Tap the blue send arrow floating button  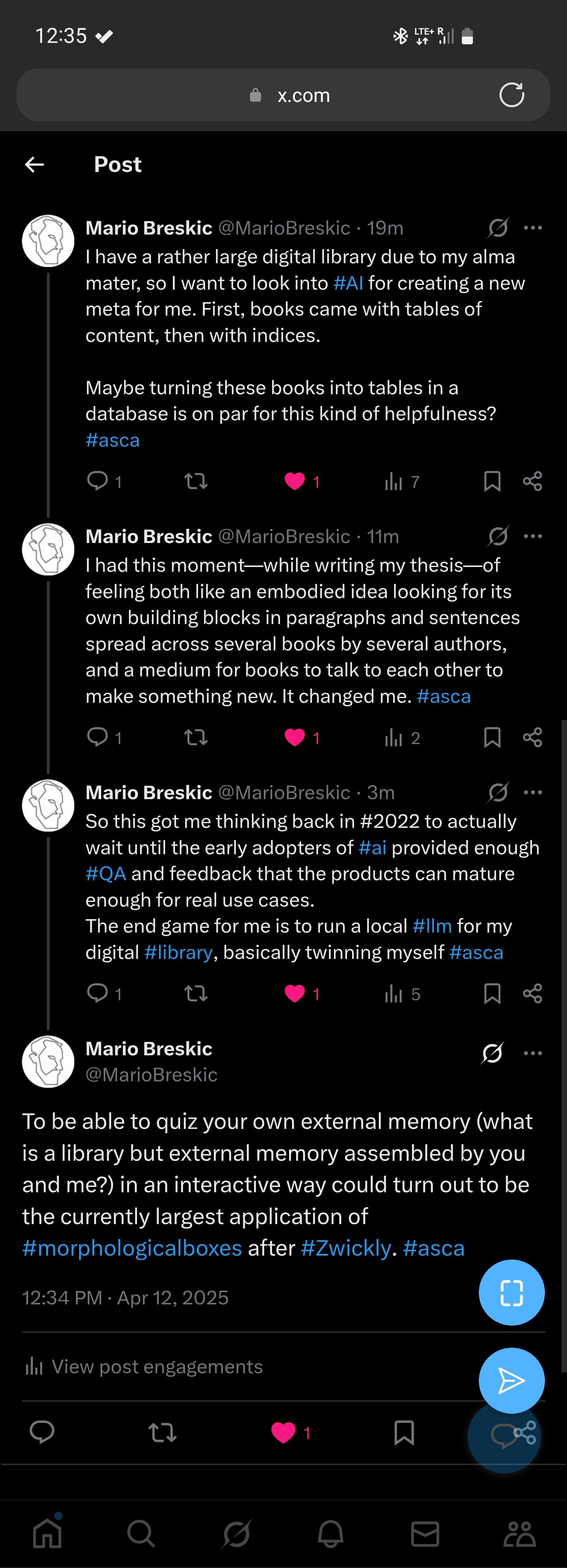511,1381
